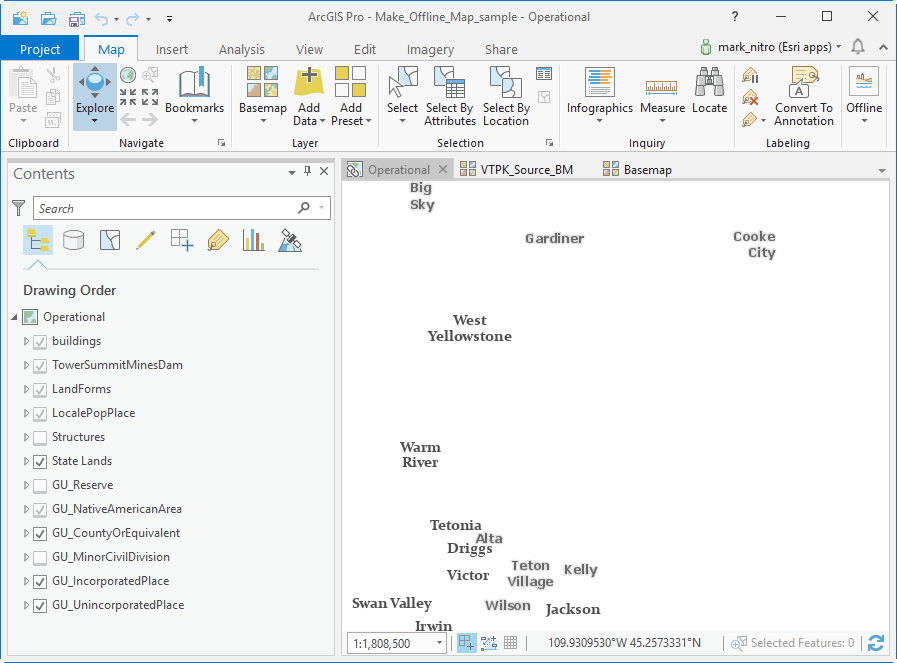This screenshot has height=663, width=897.
Task: Select List By Labeling tag icon
Action: (218, 240)
